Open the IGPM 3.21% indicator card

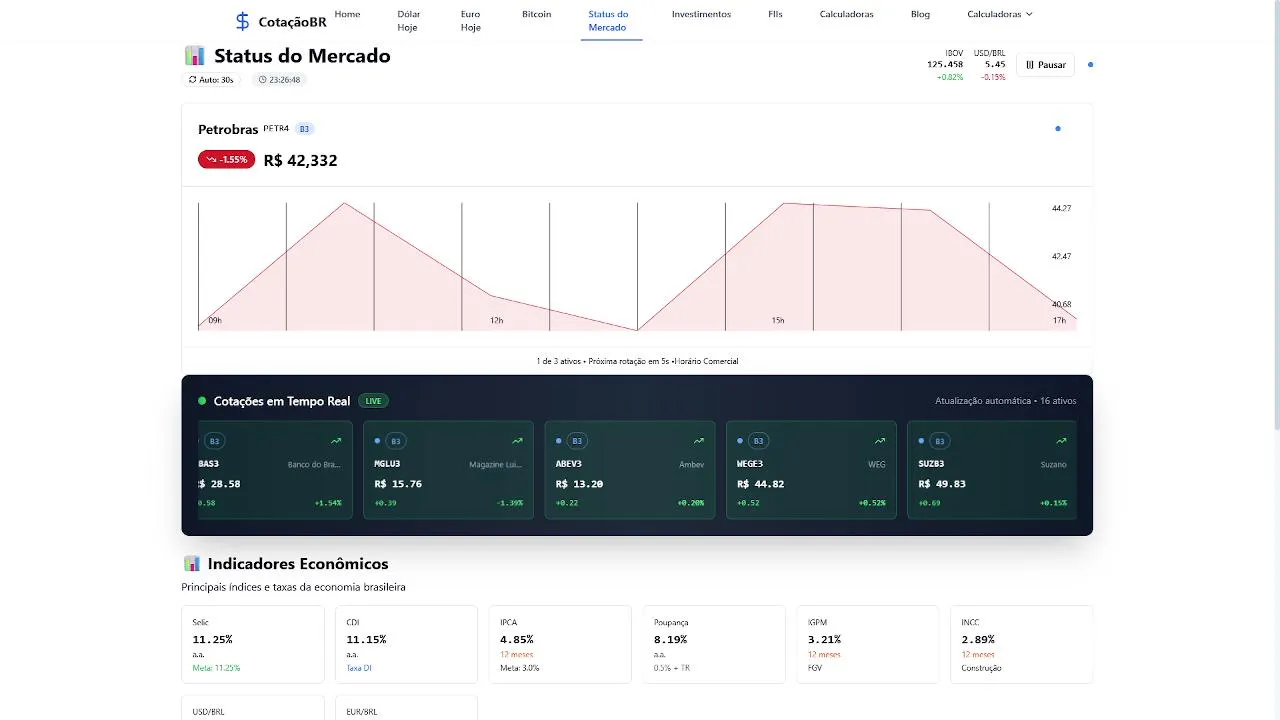[868, 644]
